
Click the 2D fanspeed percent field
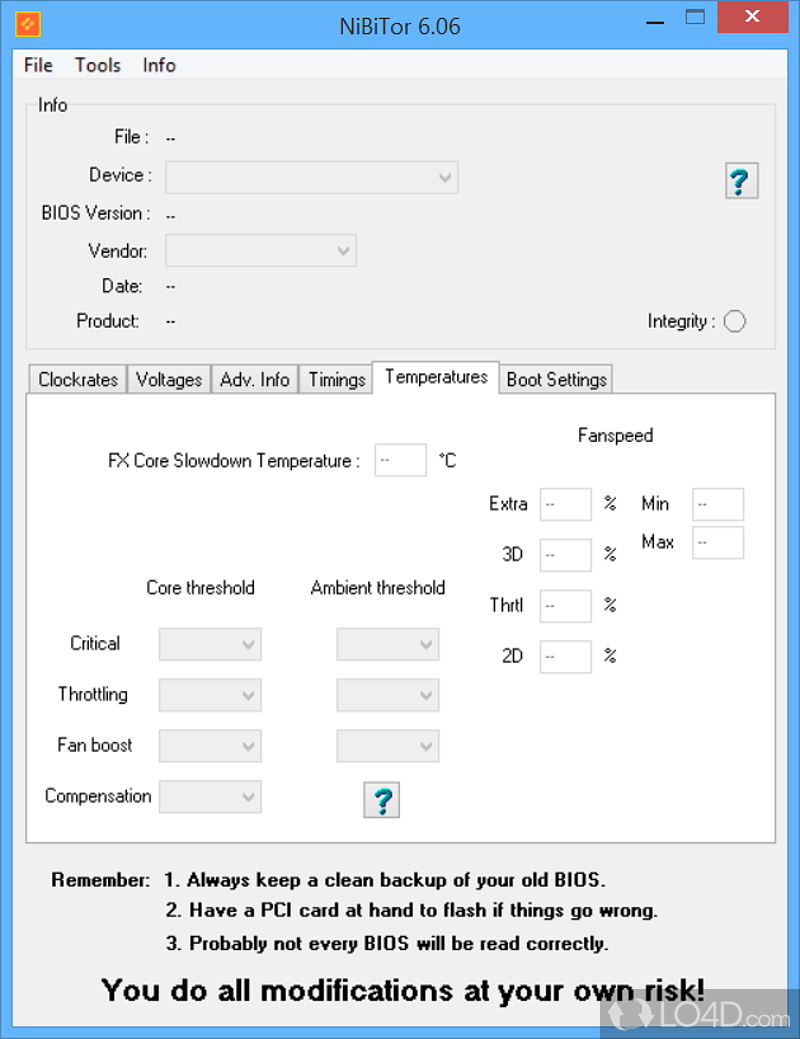click(565, 657)
